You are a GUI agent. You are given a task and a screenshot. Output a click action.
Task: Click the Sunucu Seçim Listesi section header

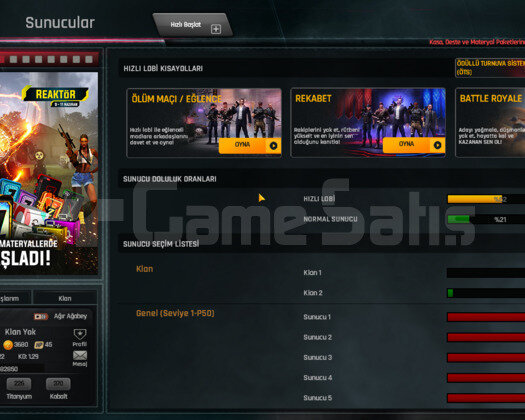161,244
